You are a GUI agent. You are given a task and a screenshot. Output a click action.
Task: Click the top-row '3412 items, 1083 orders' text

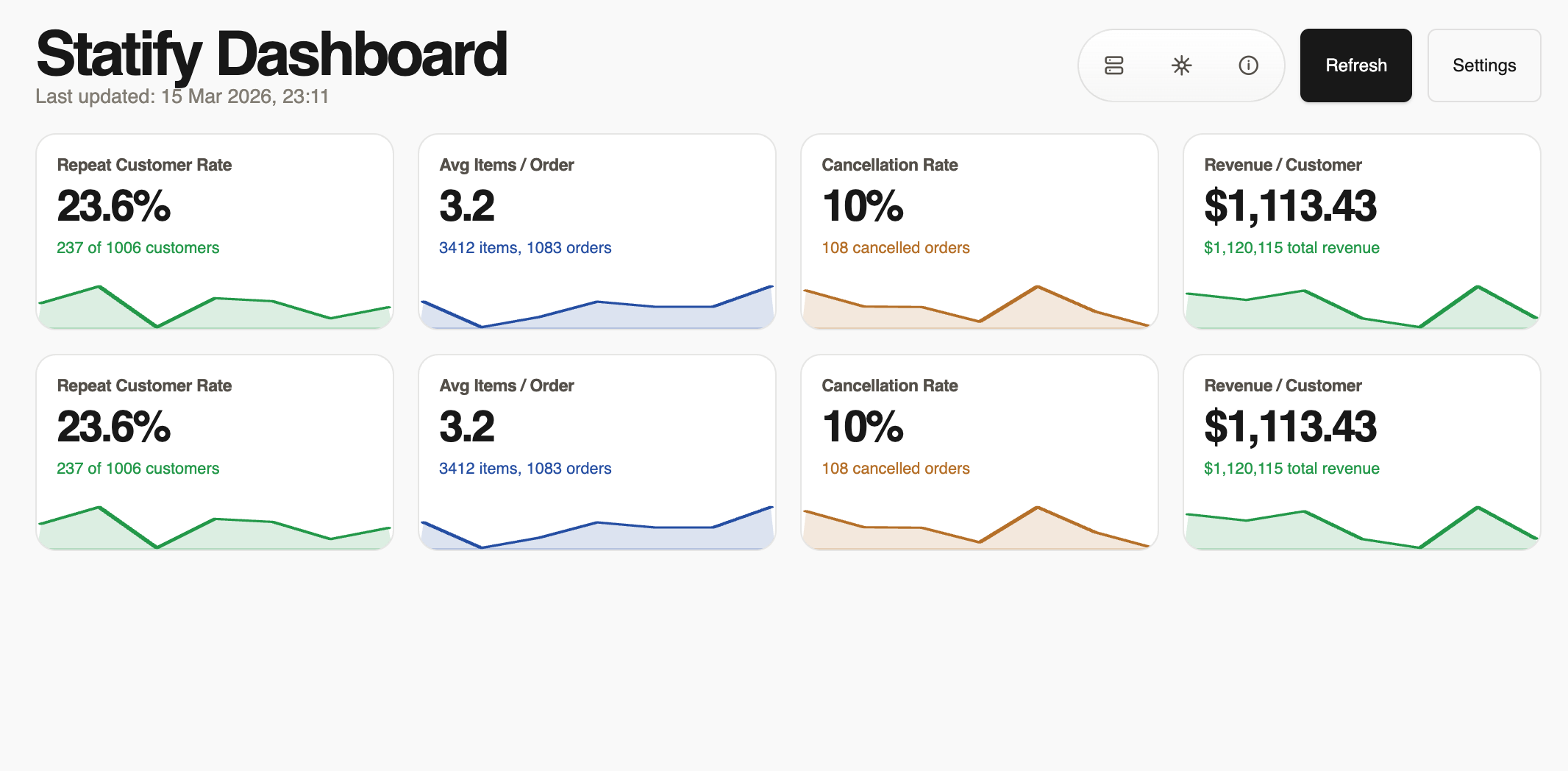point(525,248)
